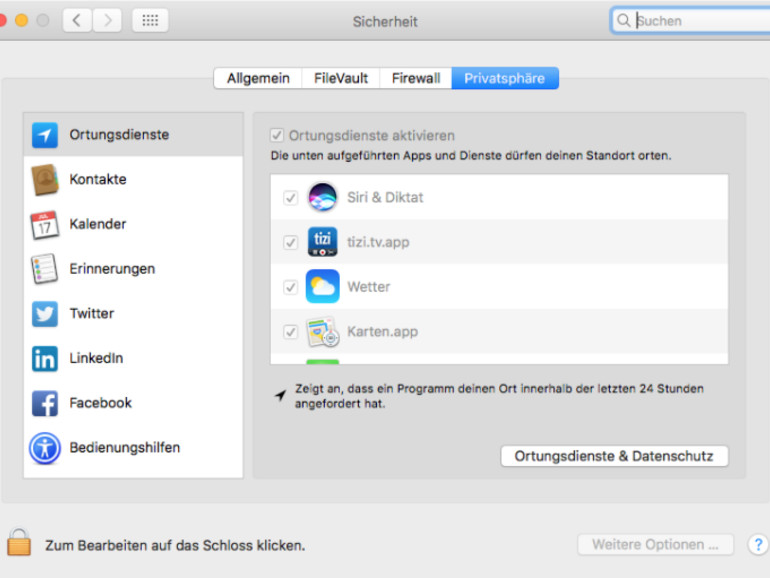Select the Facebook icon
Viewport: 770px width, 578px height.
click(45, 403)
